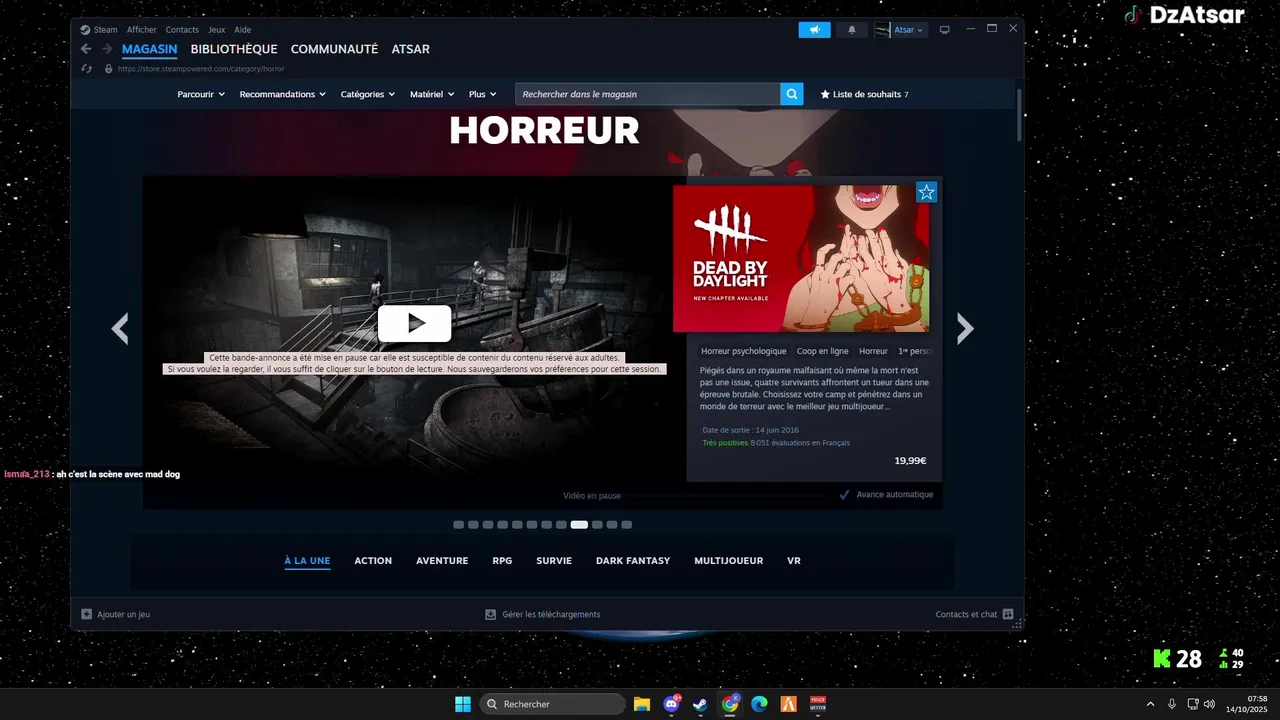The image size is (1280, 720).
Task: Open the Matériel dropdown menu
Action: pos(432,94)
